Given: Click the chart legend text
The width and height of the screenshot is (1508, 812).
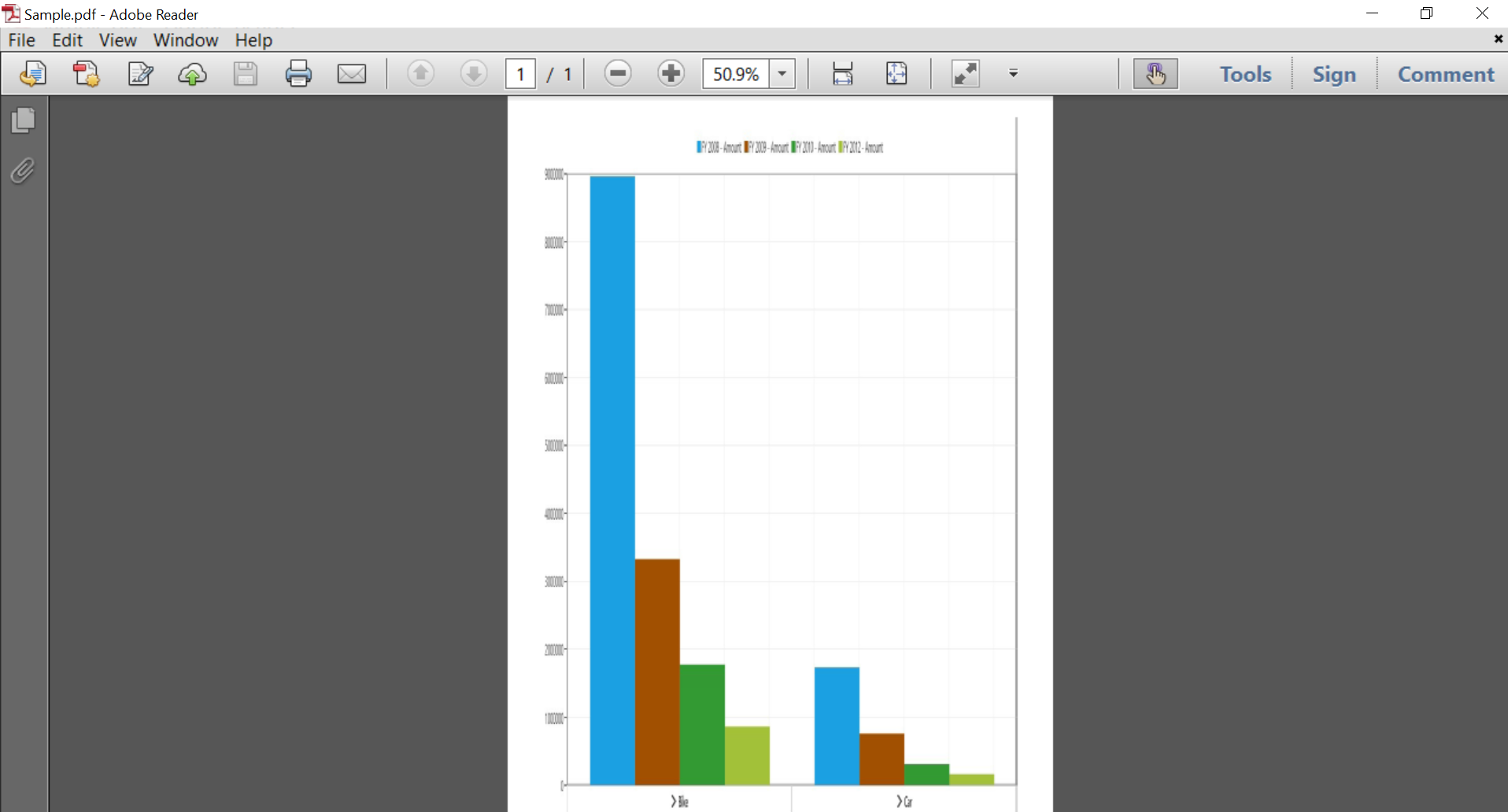Looking at the screenshot, I should [790, 147].
